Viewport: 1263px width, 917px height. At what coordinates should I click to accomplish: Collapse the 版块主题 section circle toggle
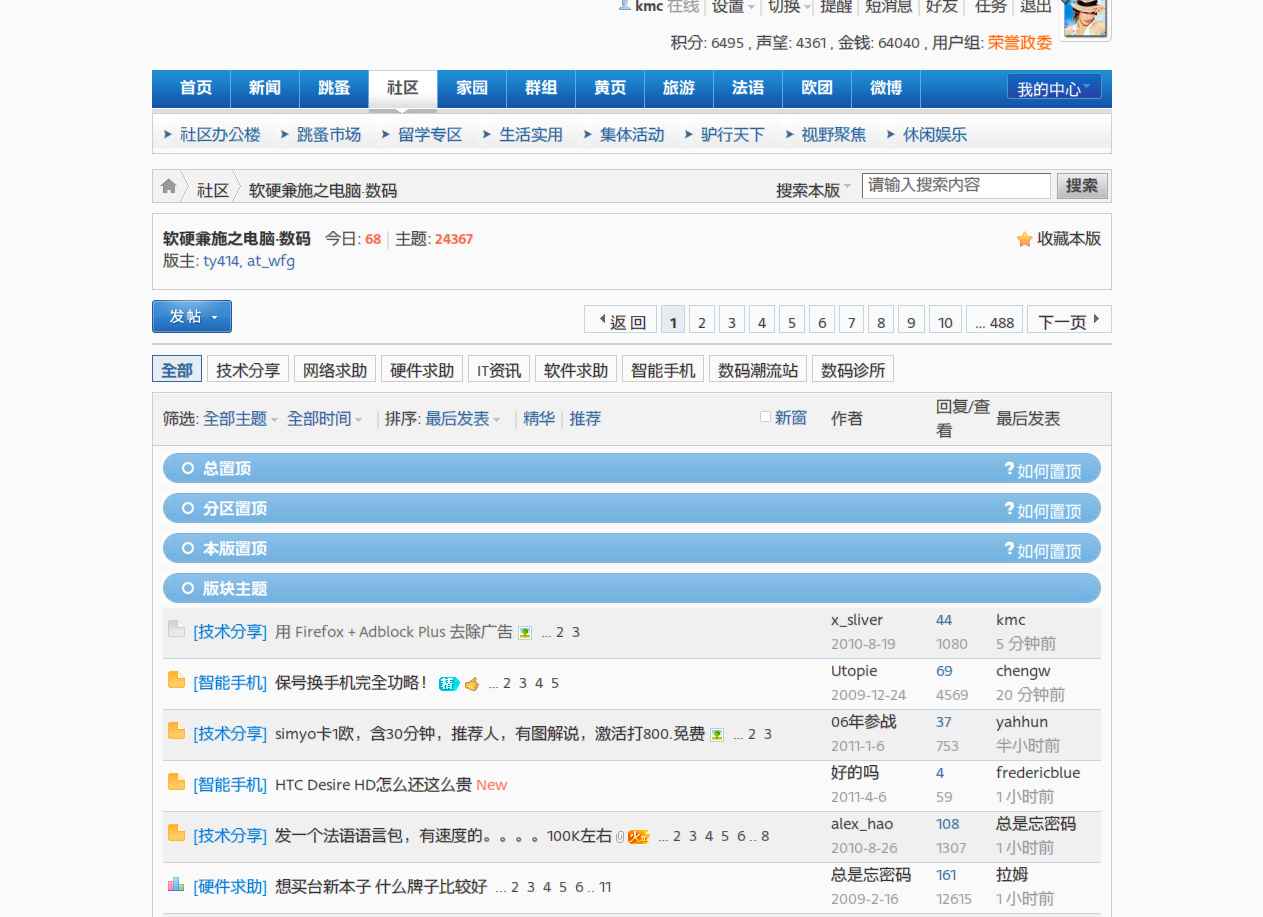[187, 588]
